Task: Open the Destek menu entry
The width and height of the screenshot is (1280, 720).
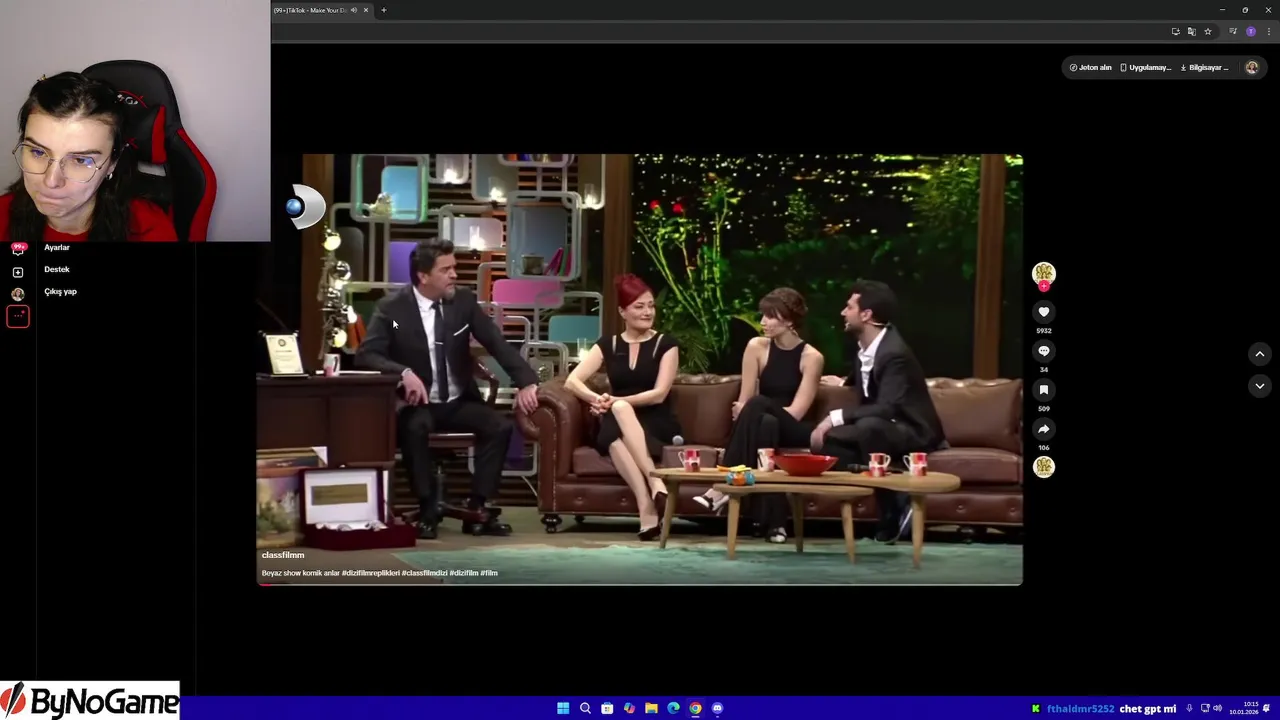Action: 57,269
